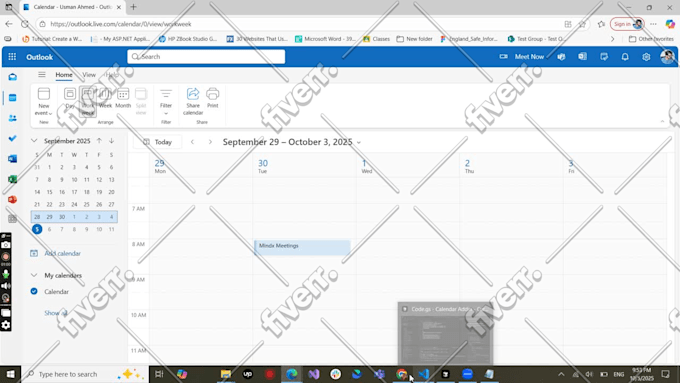
Task: Click the Split view ribbon button
Action: pos(141,101)
